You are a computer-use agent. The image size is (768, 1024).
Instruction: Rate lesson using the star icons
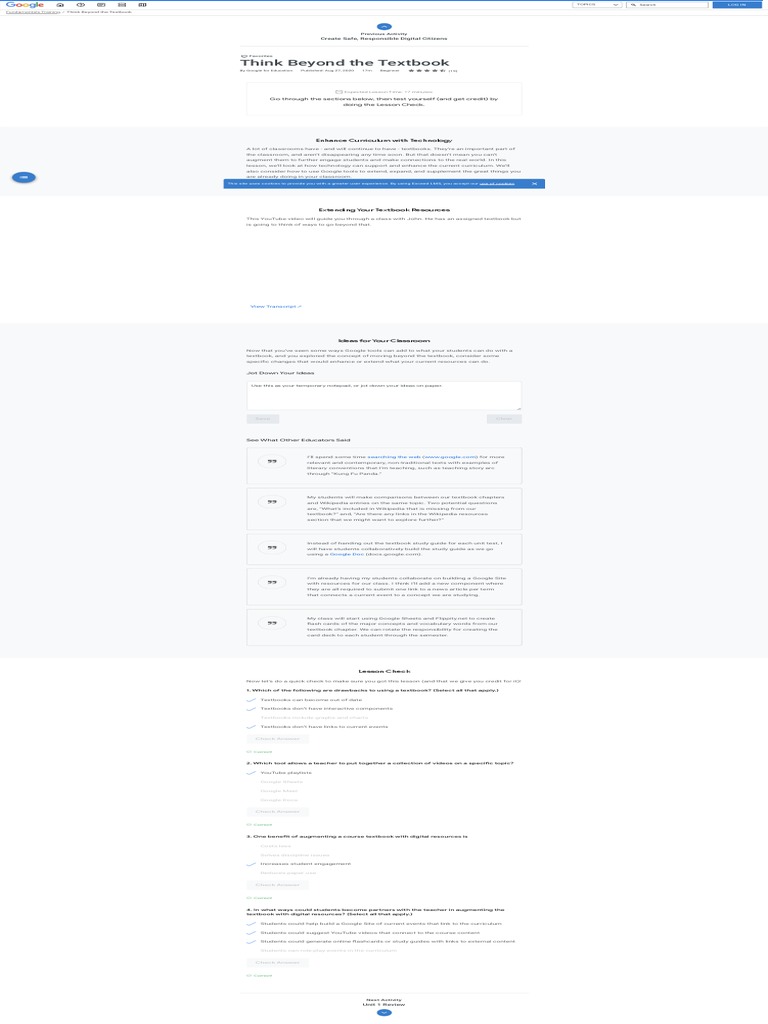[x=426, y=71]
